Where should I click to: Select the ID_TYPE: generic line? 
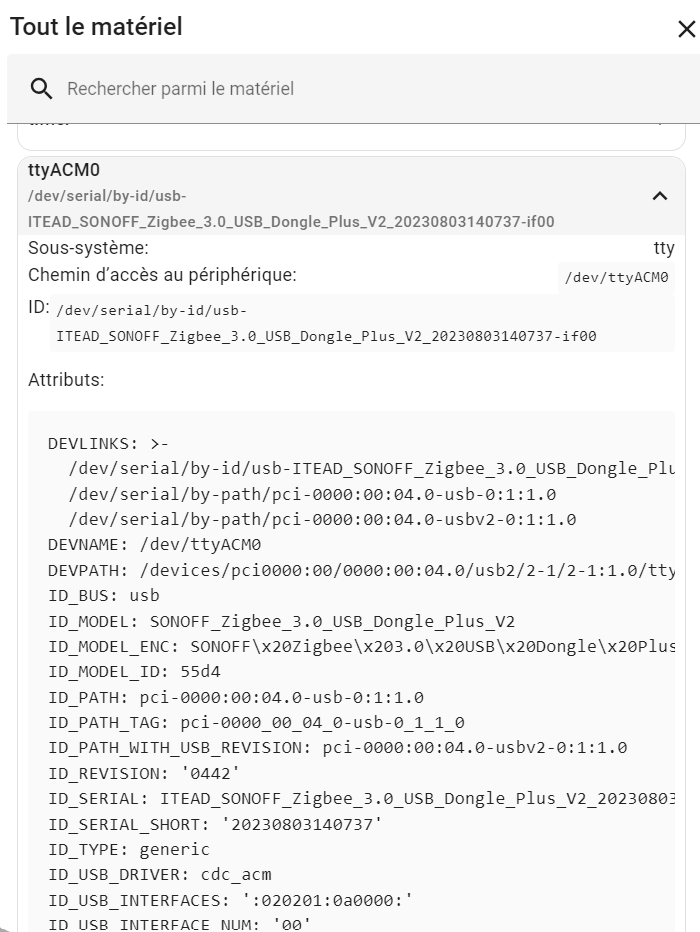pyautogui.click(x=129, y=849)
